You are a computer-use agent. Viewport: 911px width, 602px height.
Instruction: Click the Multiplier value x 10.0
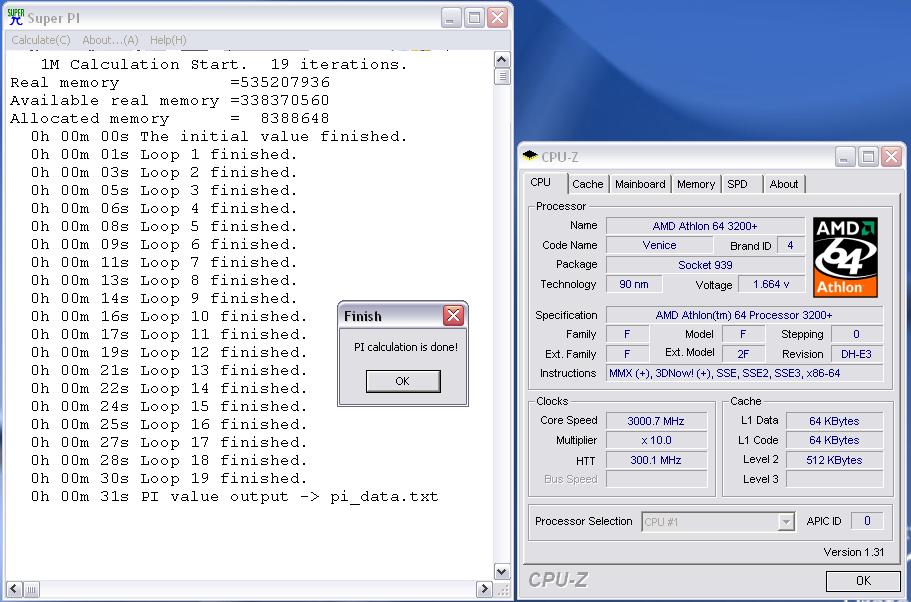[656, 440]
